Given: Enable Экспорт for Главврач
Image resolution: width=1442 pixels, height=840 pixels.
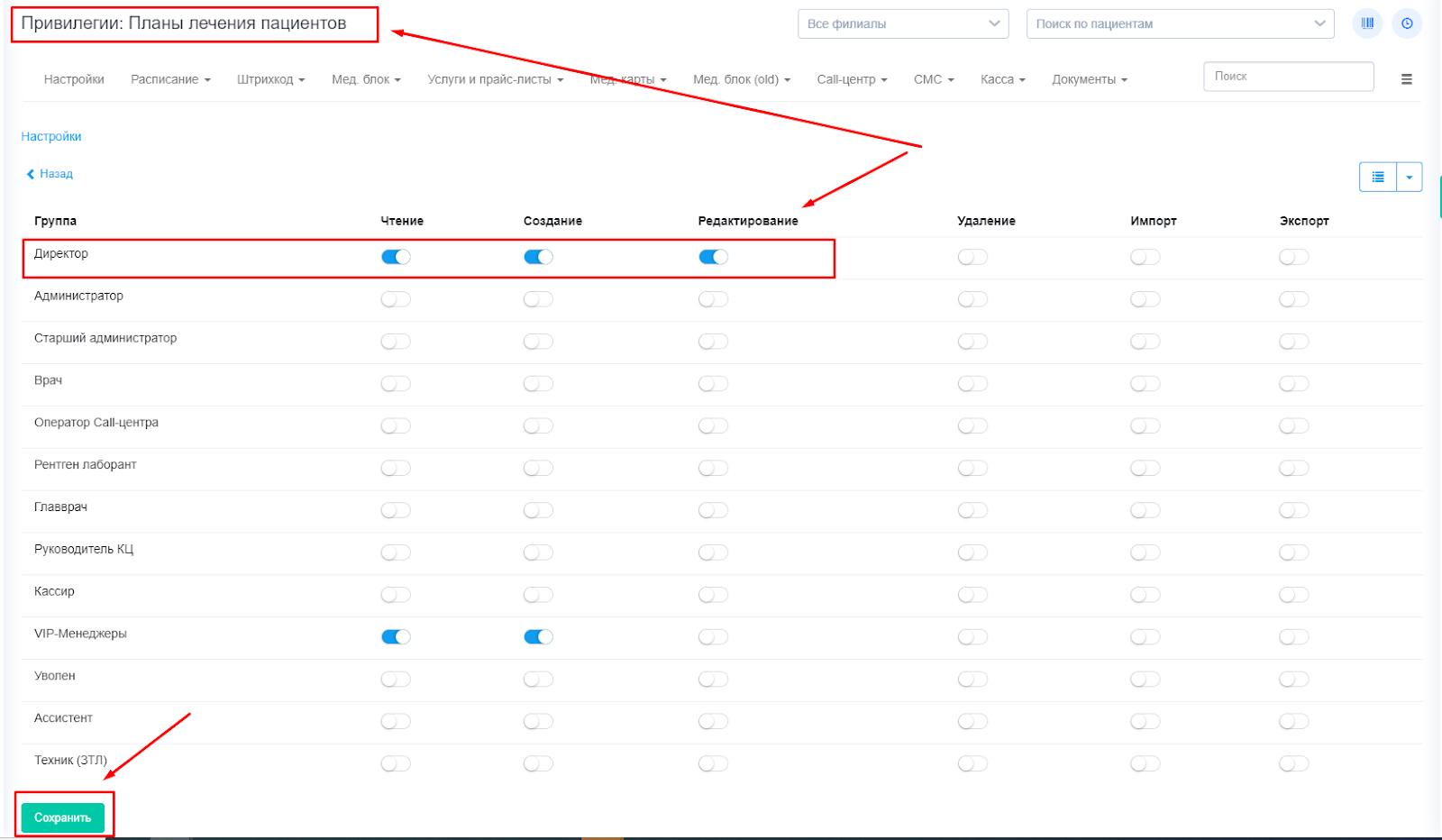Looking at the screenshot, I should pyautogui.click(x=1293, y=510).
